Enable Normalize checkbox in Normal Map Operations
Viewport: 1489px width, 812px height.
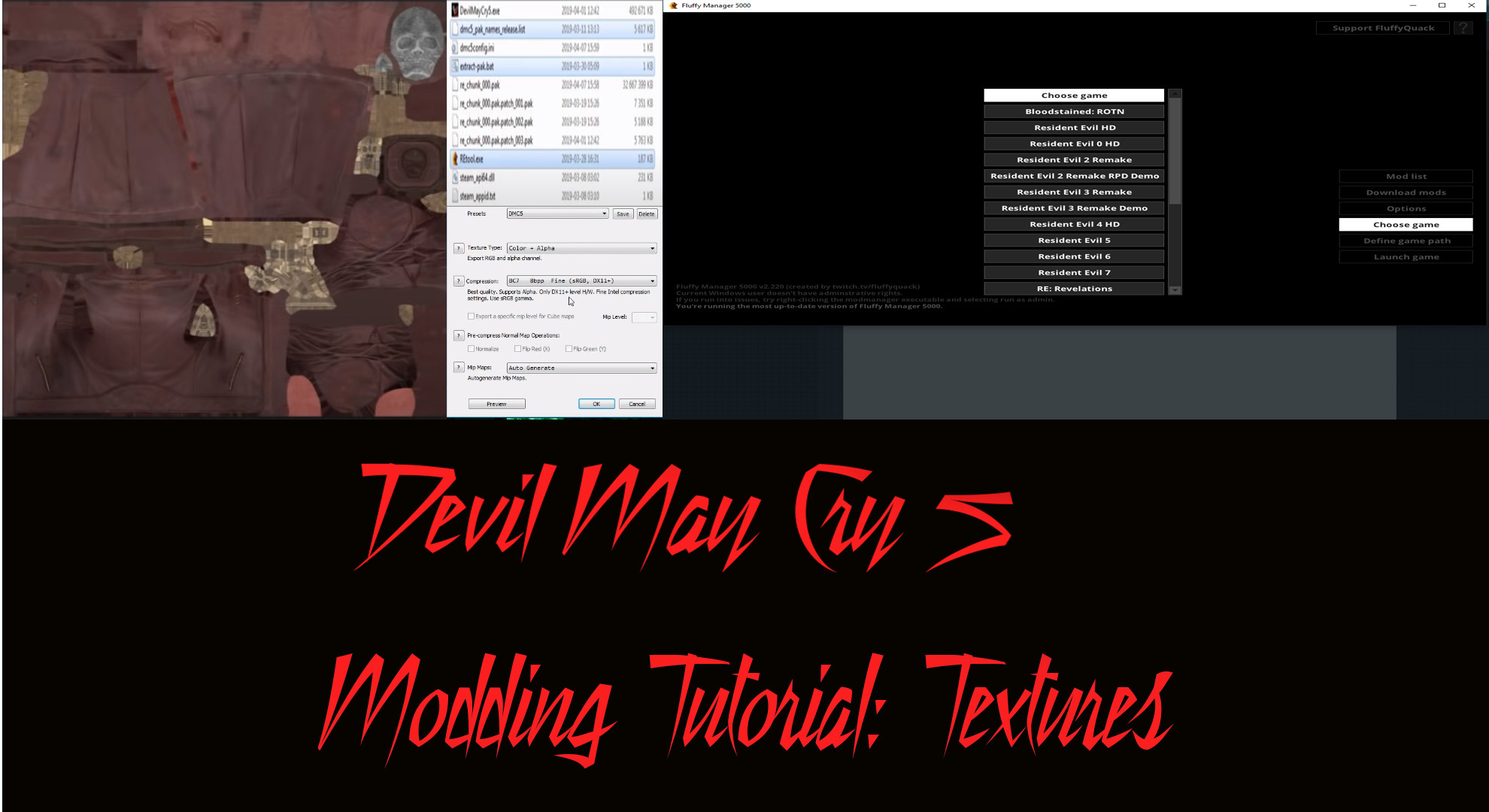pos(470,348)
